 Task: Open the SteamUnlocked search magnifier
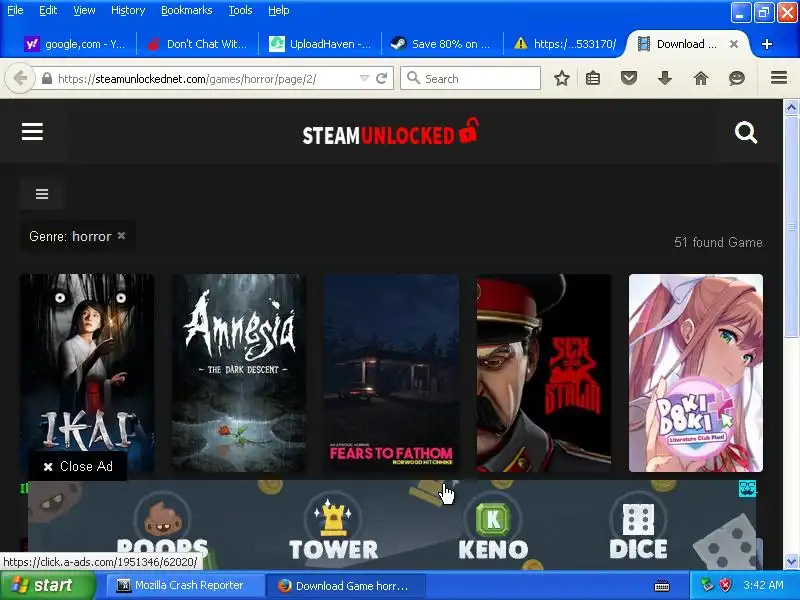[x=746, y=133]
